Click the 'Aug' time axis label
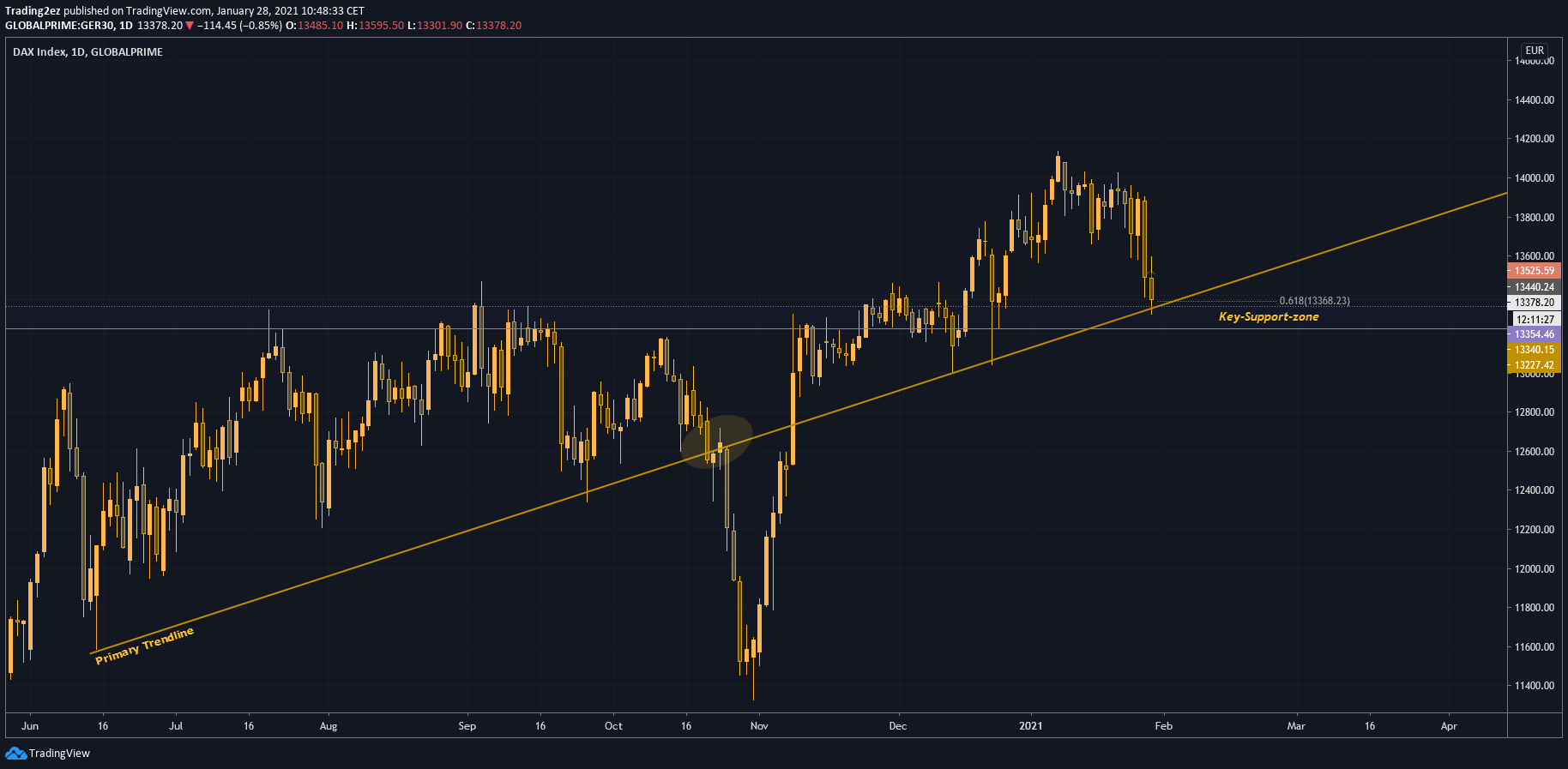Image resolution: width=1568 pixels, height=769 pixels. pyautogui.click(x=329, y=726)
